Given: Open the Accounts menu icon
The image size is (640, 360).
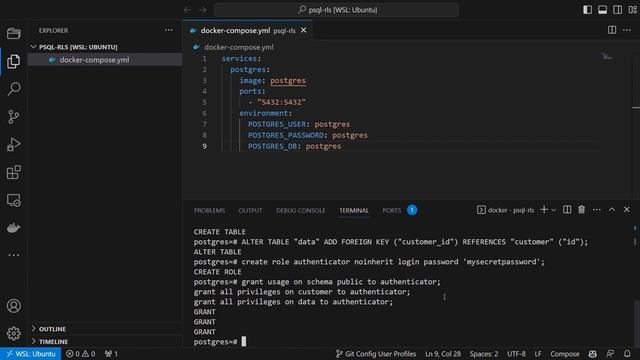Looking at the screenshot, I should click(x=13, y=306).
